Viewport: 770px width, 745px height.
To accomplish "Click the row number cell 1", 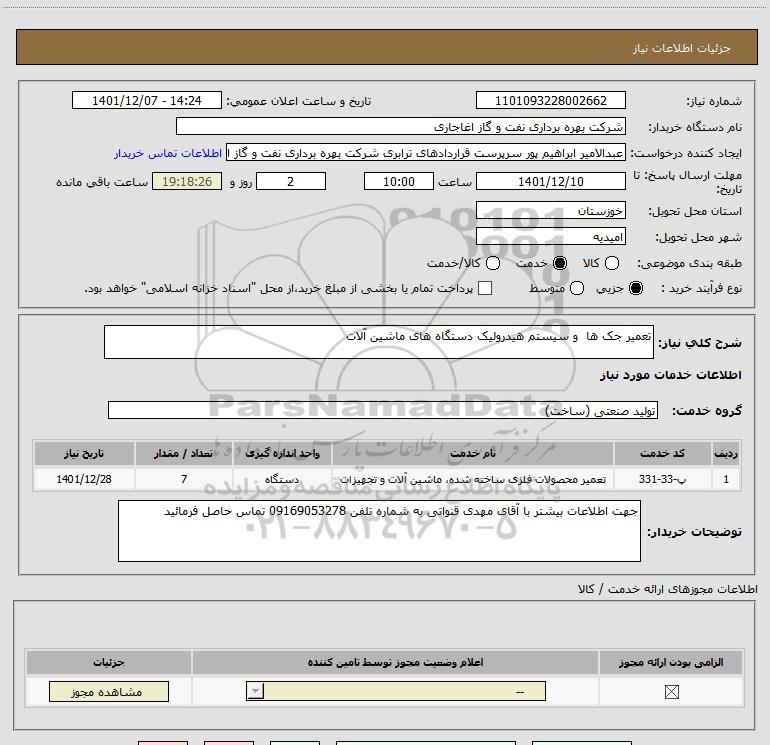I will [726, 479].
